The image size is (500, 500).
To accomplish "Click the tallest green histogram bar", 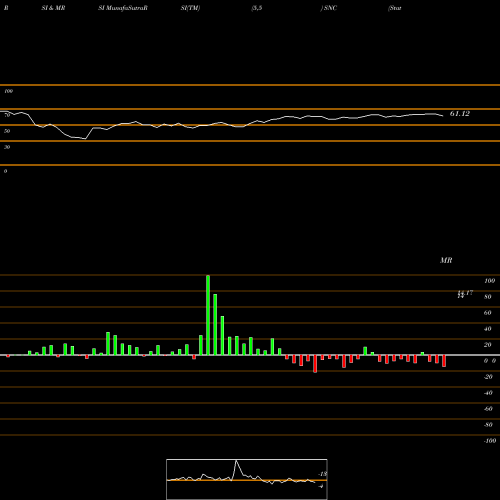I will pyautogui.click(x=208, y=315).
